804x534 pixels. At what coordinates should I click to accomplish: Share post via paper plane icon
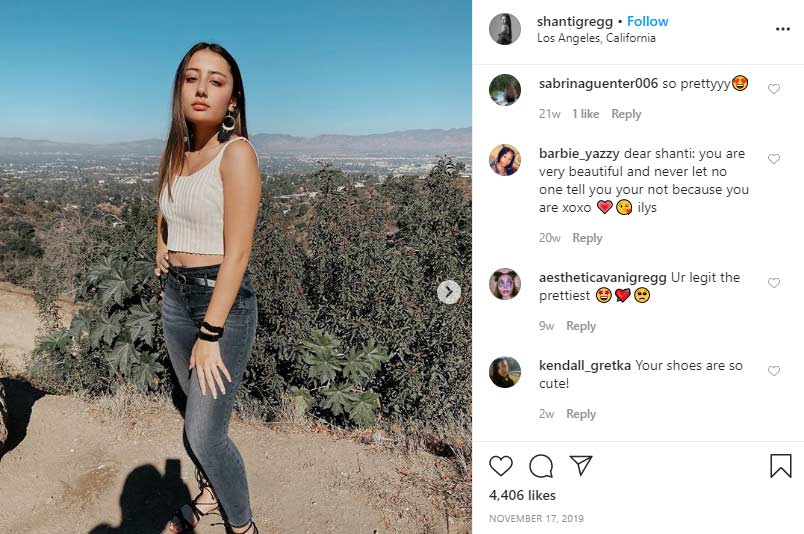point(581,466)
